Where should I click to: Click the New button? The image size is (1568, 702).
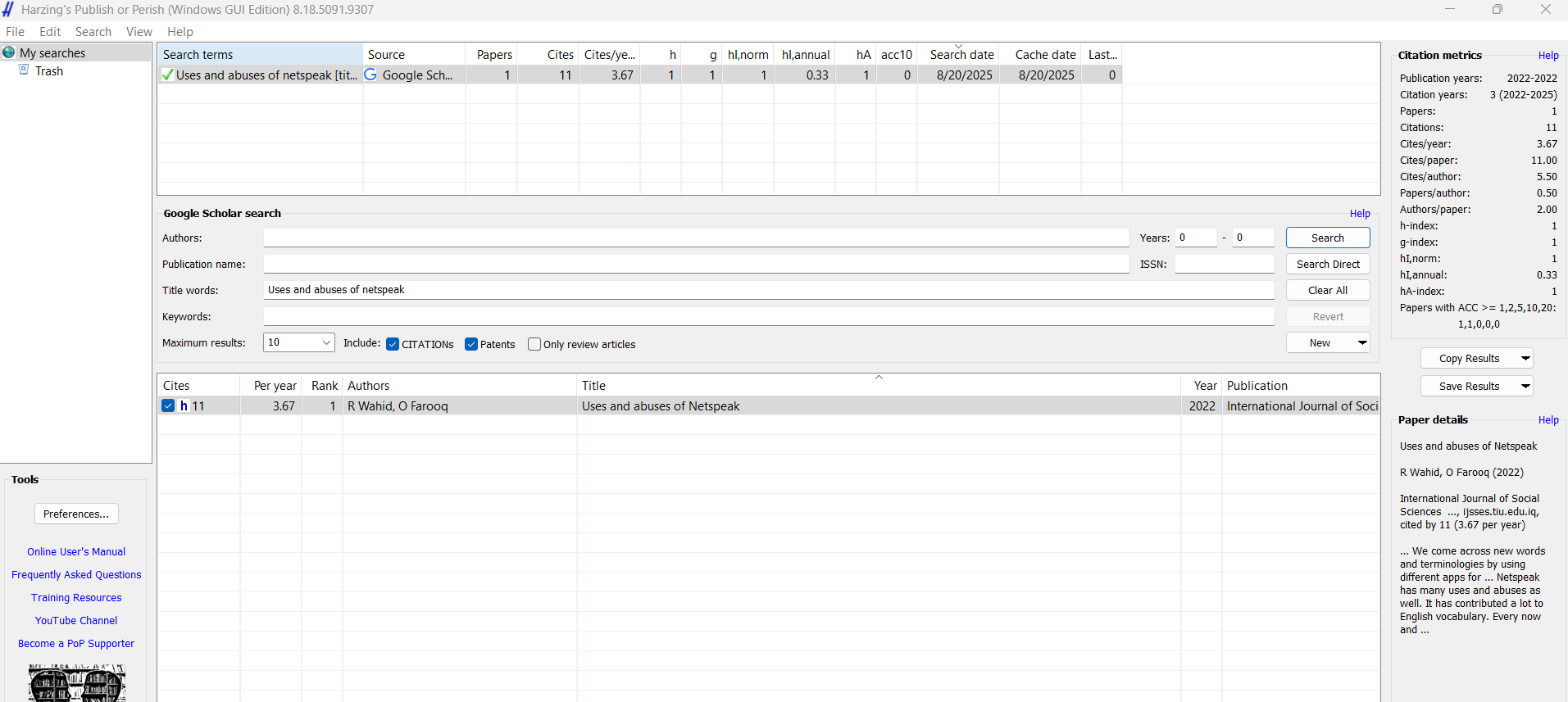1320,342
